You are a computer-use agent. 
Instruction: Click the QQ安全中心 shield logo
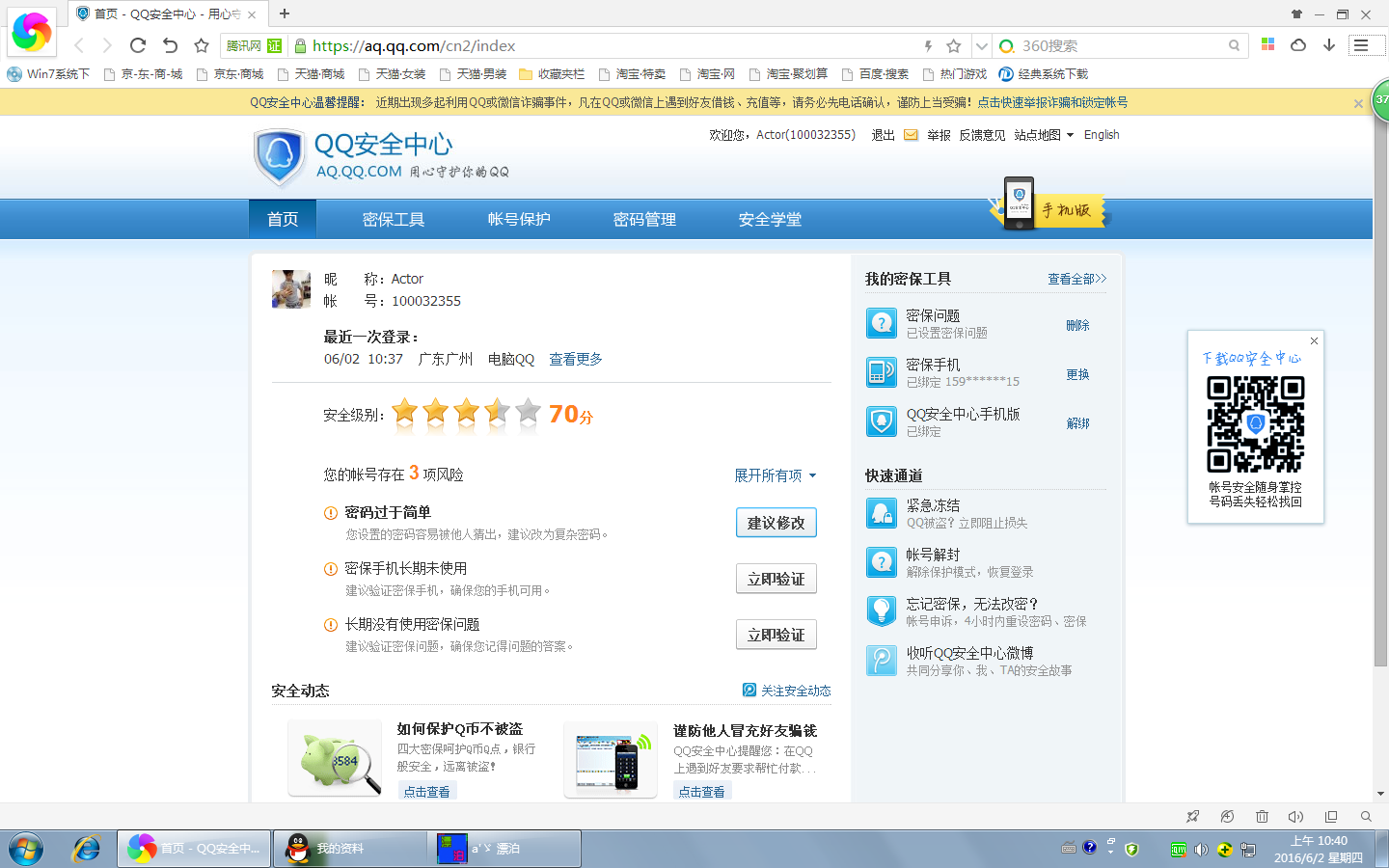[x=279, y=157]
